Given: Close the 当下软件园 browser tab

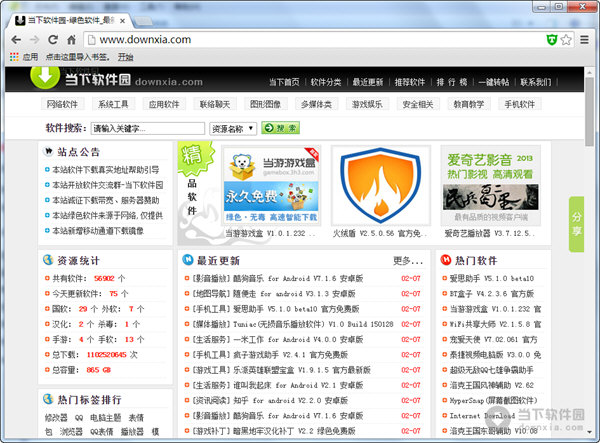Looking at the screenshot, I should pos(122,21).
